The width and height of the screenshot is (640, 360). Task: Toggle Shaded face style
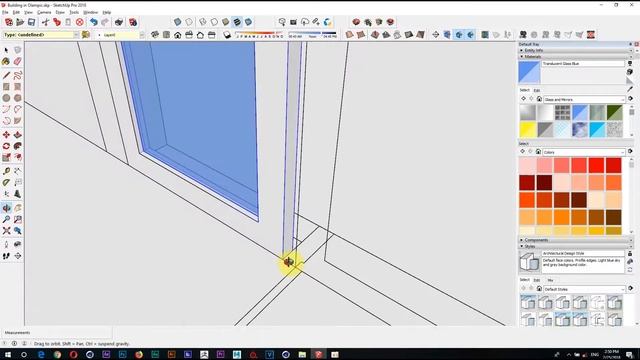click(226, 22)
